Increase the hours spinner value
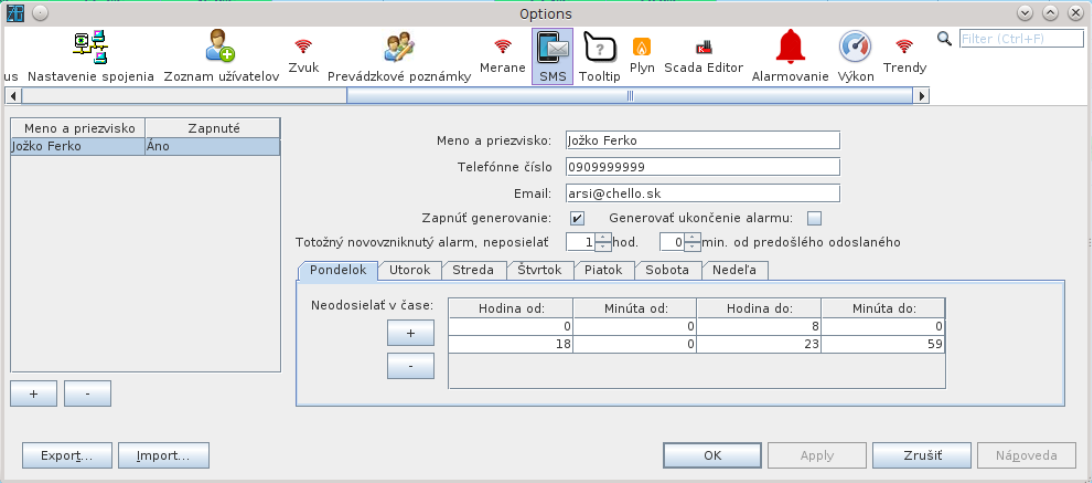This screenshot has height=483, width=1092. point(603,237)
